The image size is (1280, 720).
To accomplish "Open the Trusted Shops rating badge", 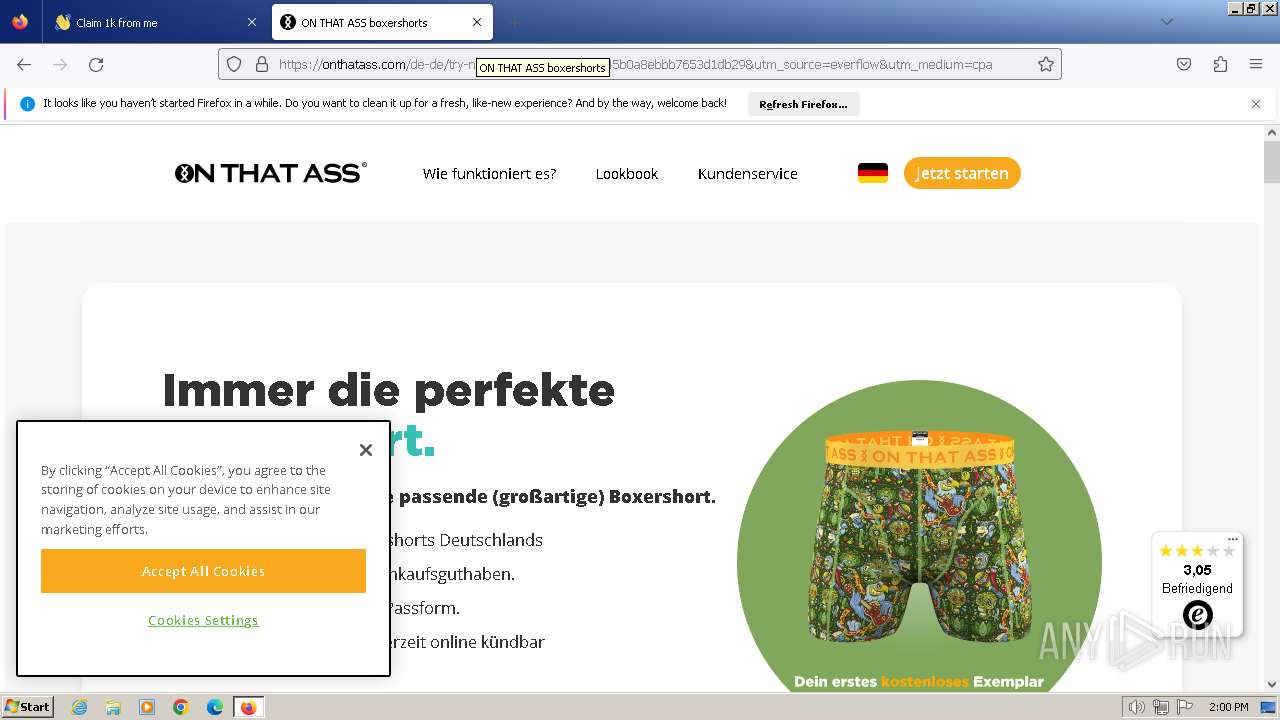I will coord(1197,584).
